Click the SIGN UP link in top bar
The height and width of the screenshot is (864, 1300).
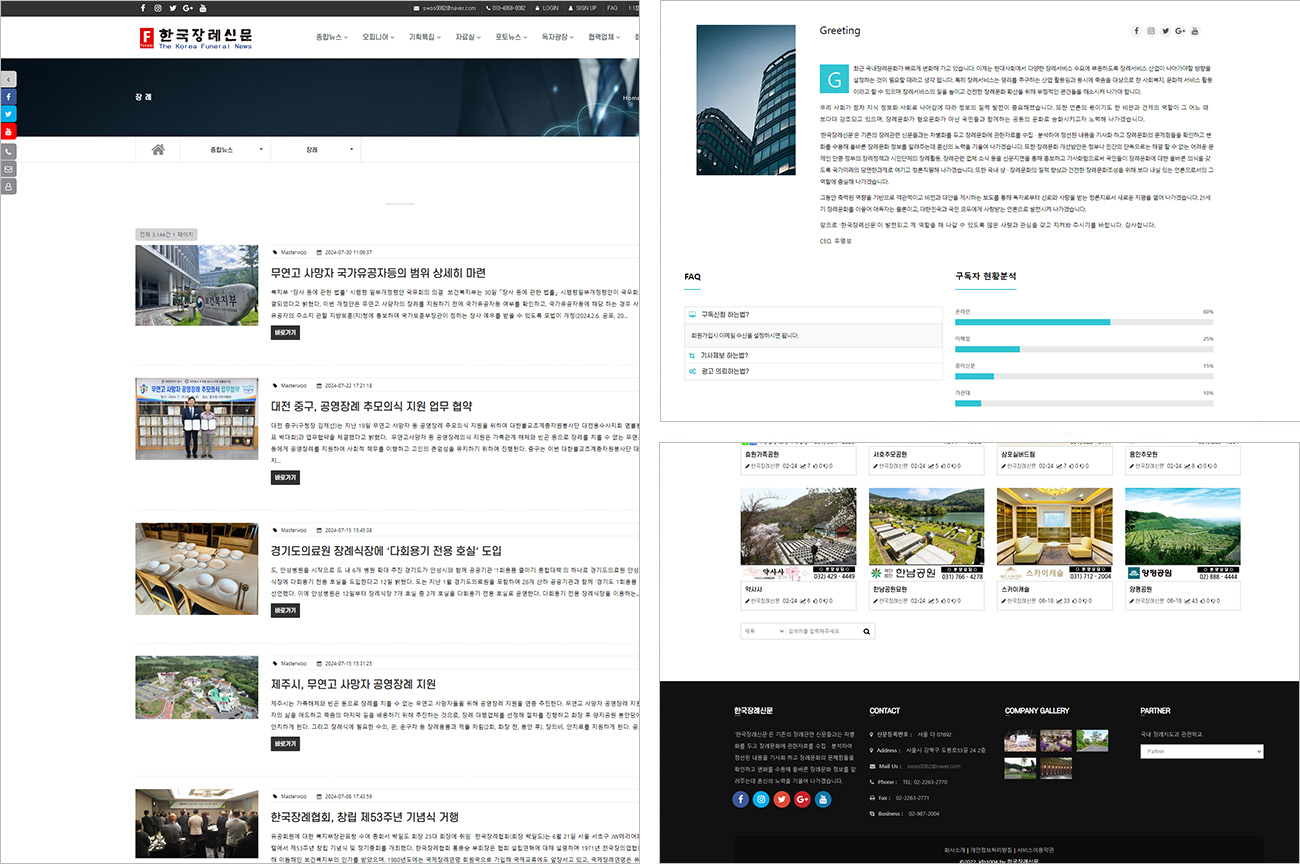point(582,8)
